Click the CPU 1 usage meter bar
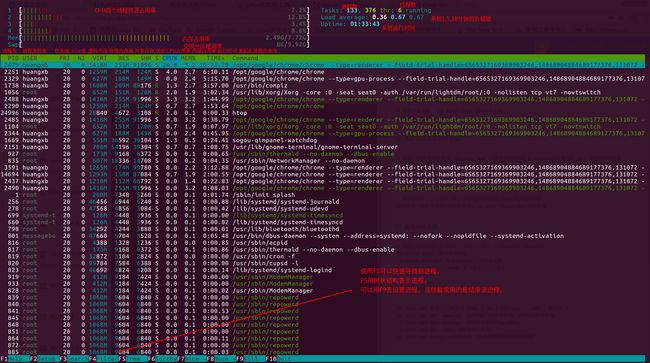Viewport: 650px width, 363px height. pyautogui.click(x=164, y=10)
